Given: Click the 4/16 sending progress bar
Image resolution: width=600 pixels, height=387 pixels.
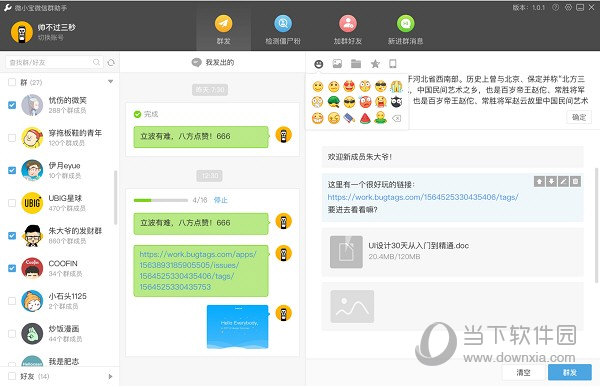Looking at the screenshot, I should click(161, 200).
